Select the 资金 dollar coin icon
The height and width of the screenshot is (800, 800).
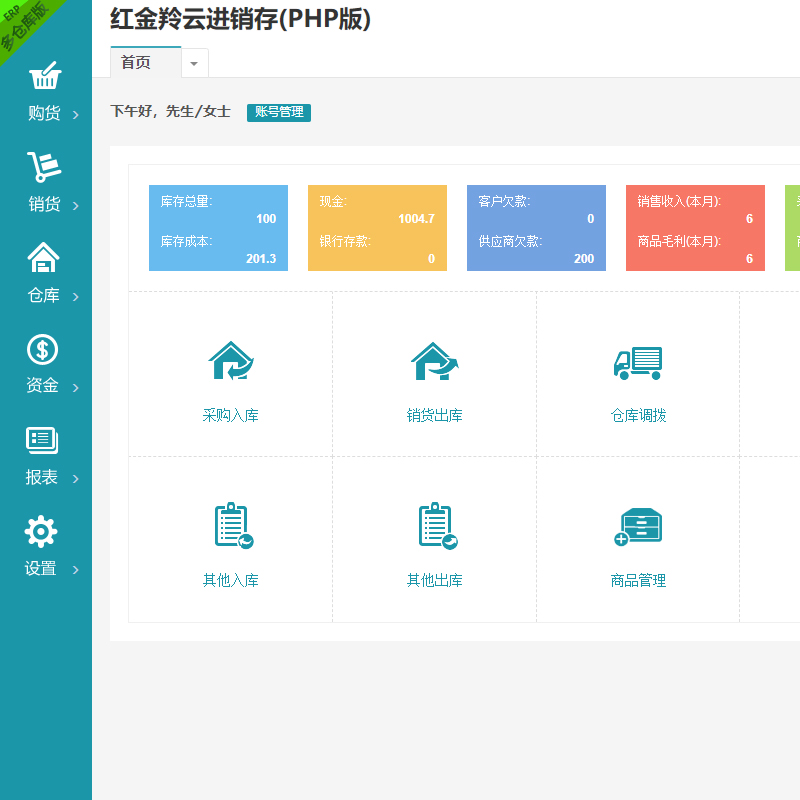42,349
